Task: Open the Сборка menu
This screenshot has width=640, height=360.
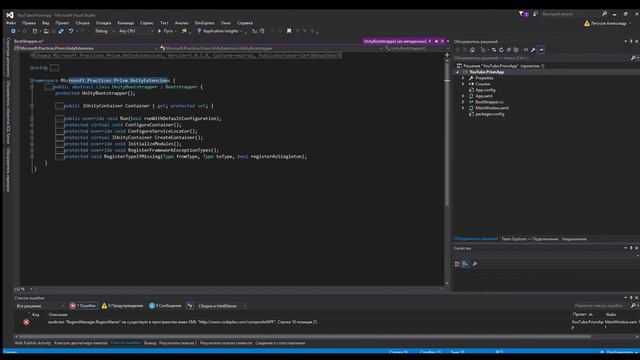Action: click(82, 23)
